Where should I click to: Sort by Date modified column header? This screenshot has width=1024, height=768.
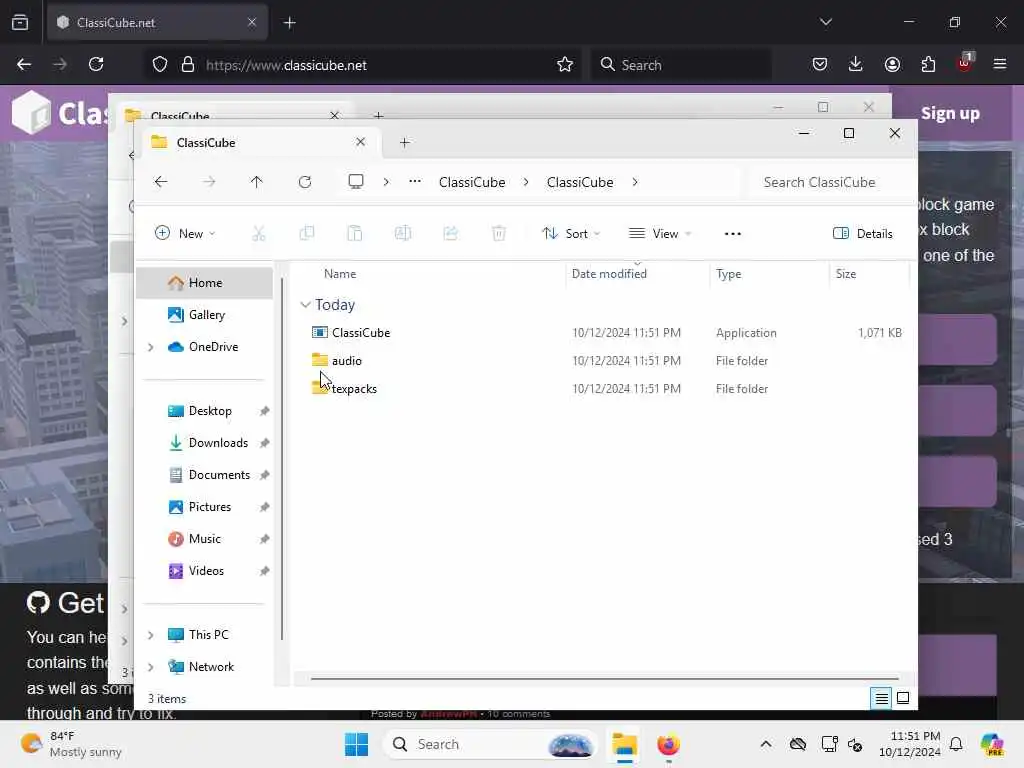click(x=609, y=274)
